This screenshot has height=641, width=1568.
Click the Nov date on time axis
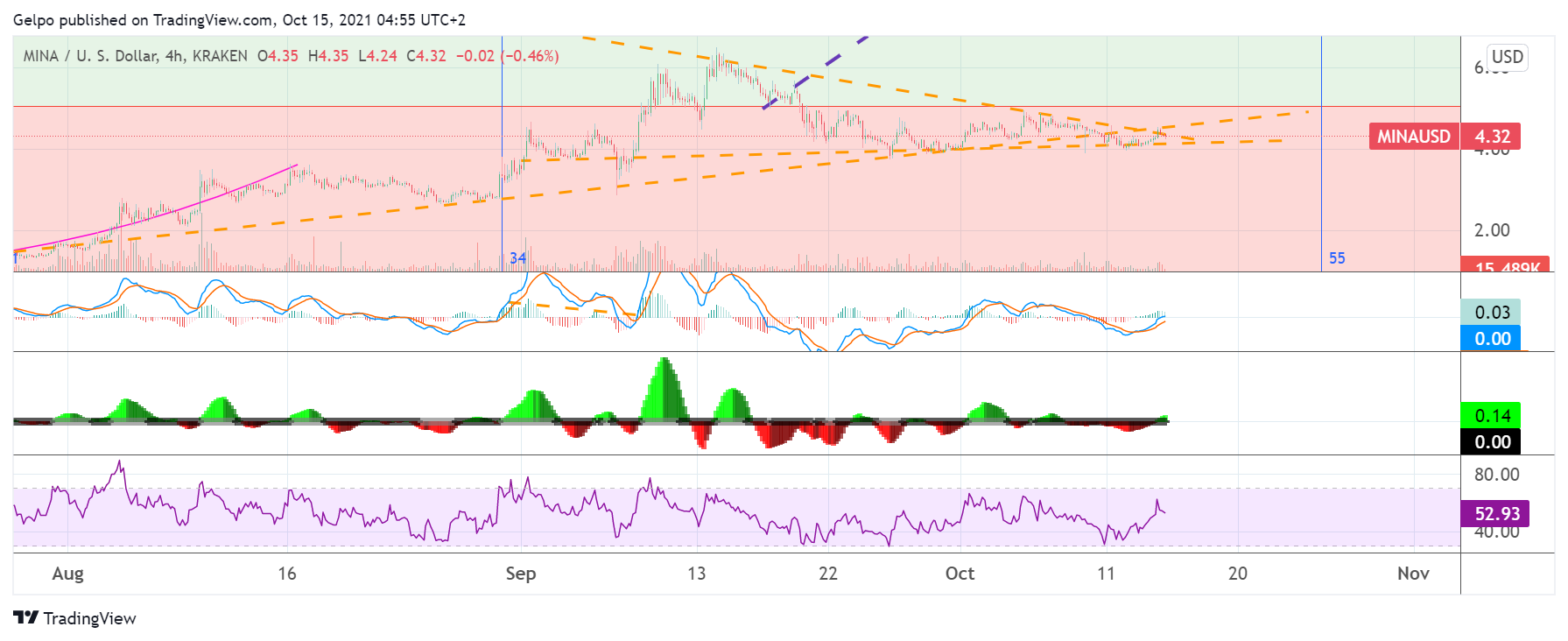click(x=1413, y=574)
